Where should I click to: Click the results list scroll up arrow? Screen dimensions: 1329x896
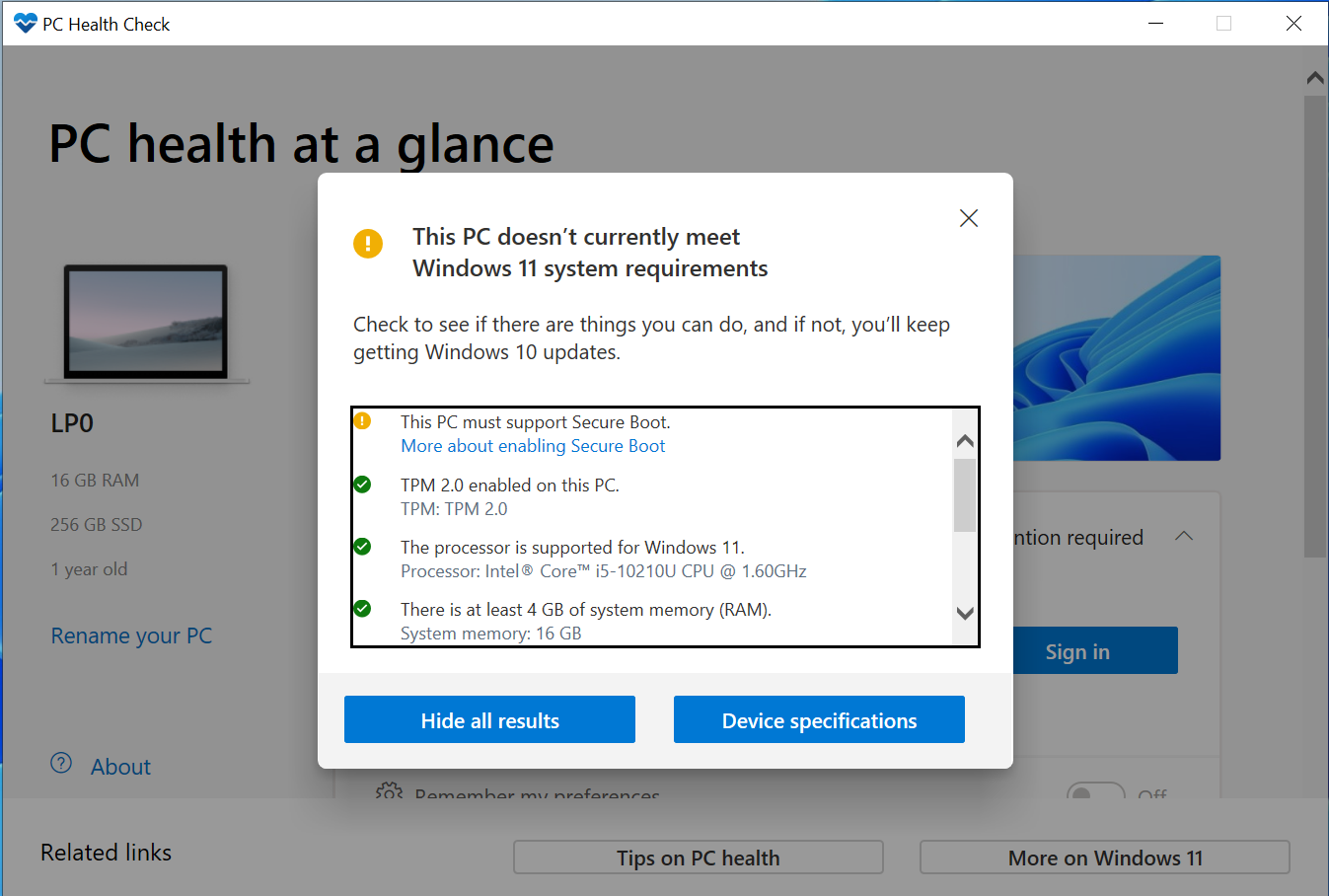pos(965,440)
